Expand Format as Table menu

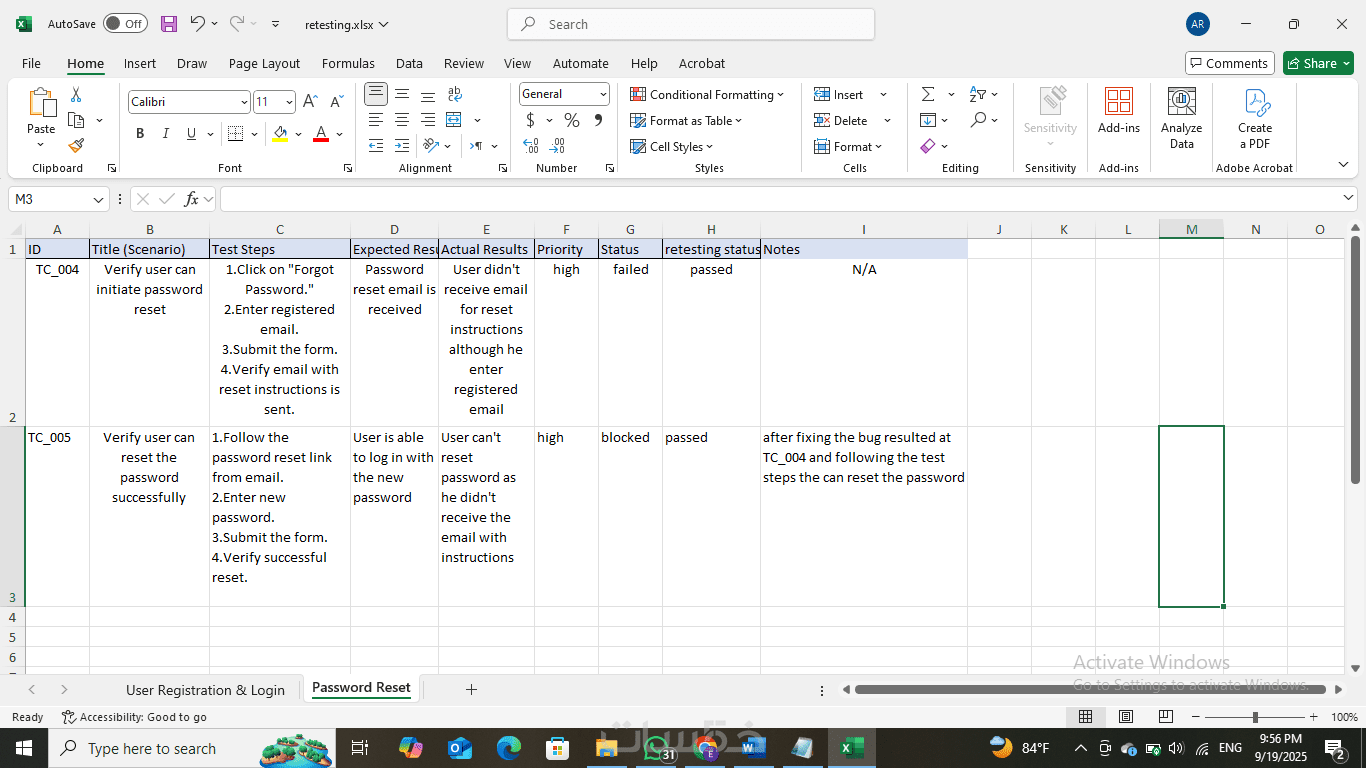pyautogui.click(x=686, y=120)
